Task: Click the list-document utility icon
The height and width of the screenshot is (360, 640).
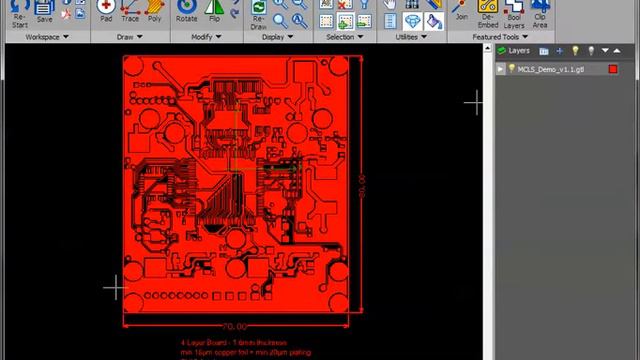Action: pyautogui.click(x=390, y=21)
